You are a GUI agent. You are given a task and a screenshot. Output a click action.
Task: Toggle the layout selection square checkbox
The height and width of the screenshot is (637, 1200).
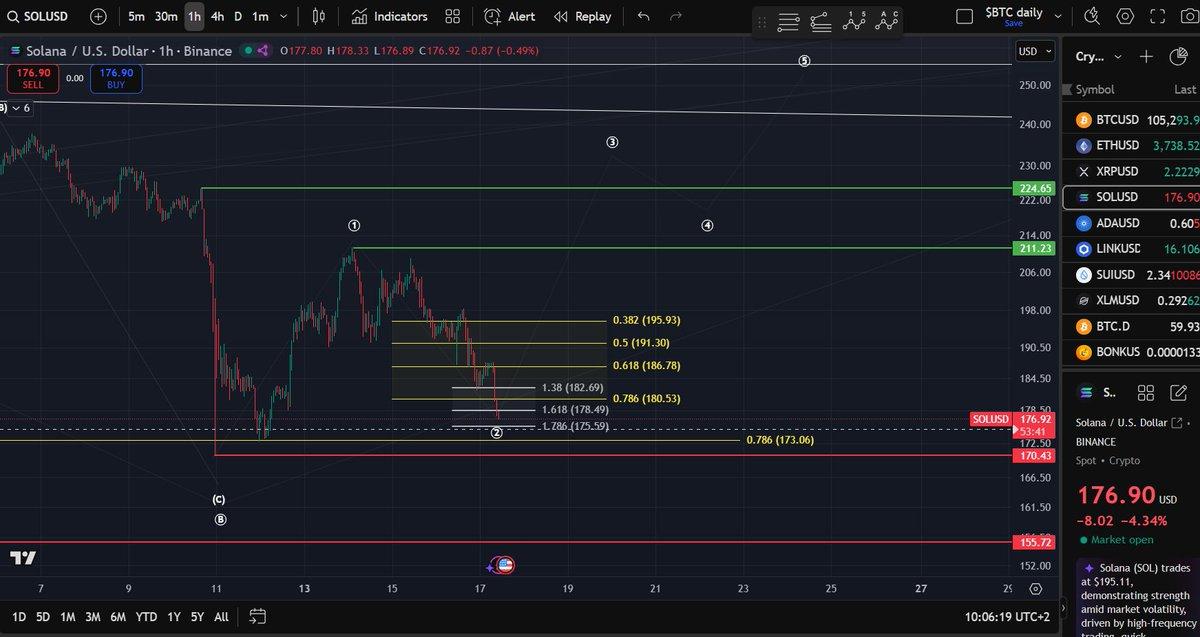[964, 16]
